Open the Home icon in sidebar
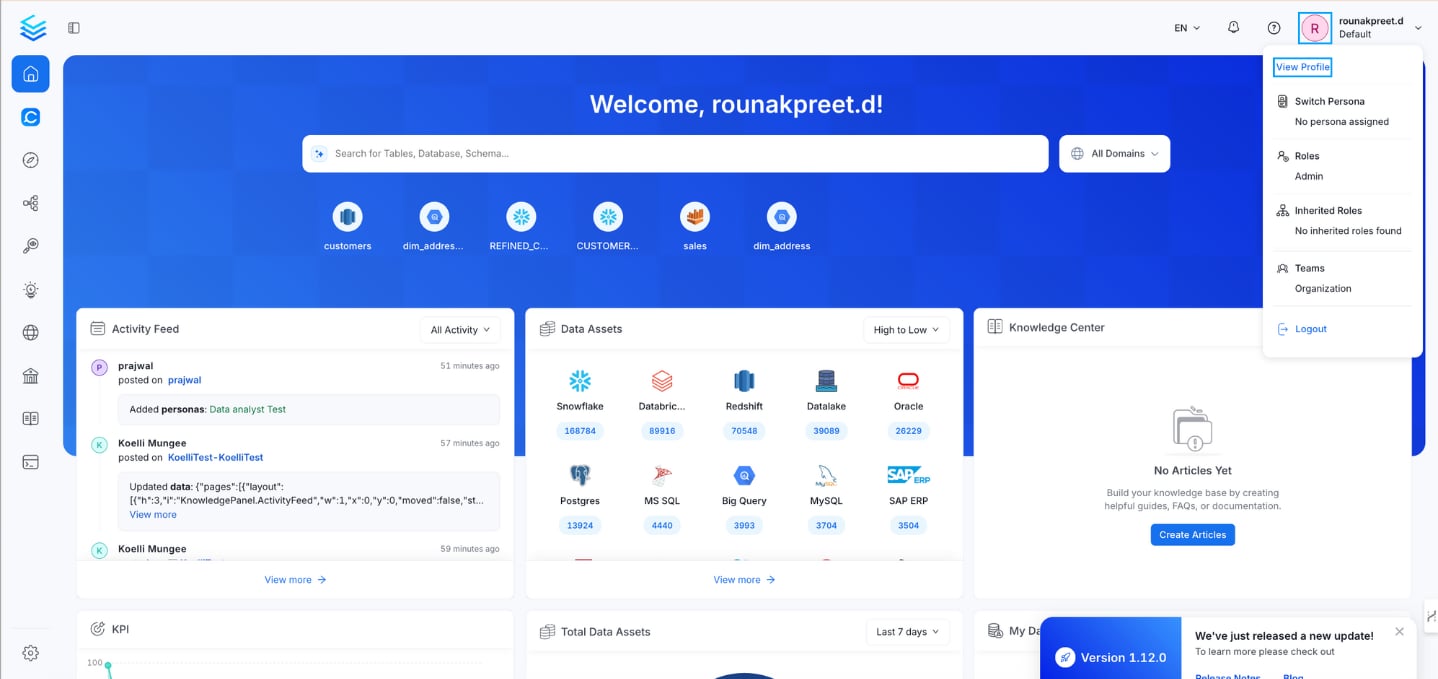Image resolution: width=1438 pixels, height=679 pixels. [30, 74]
